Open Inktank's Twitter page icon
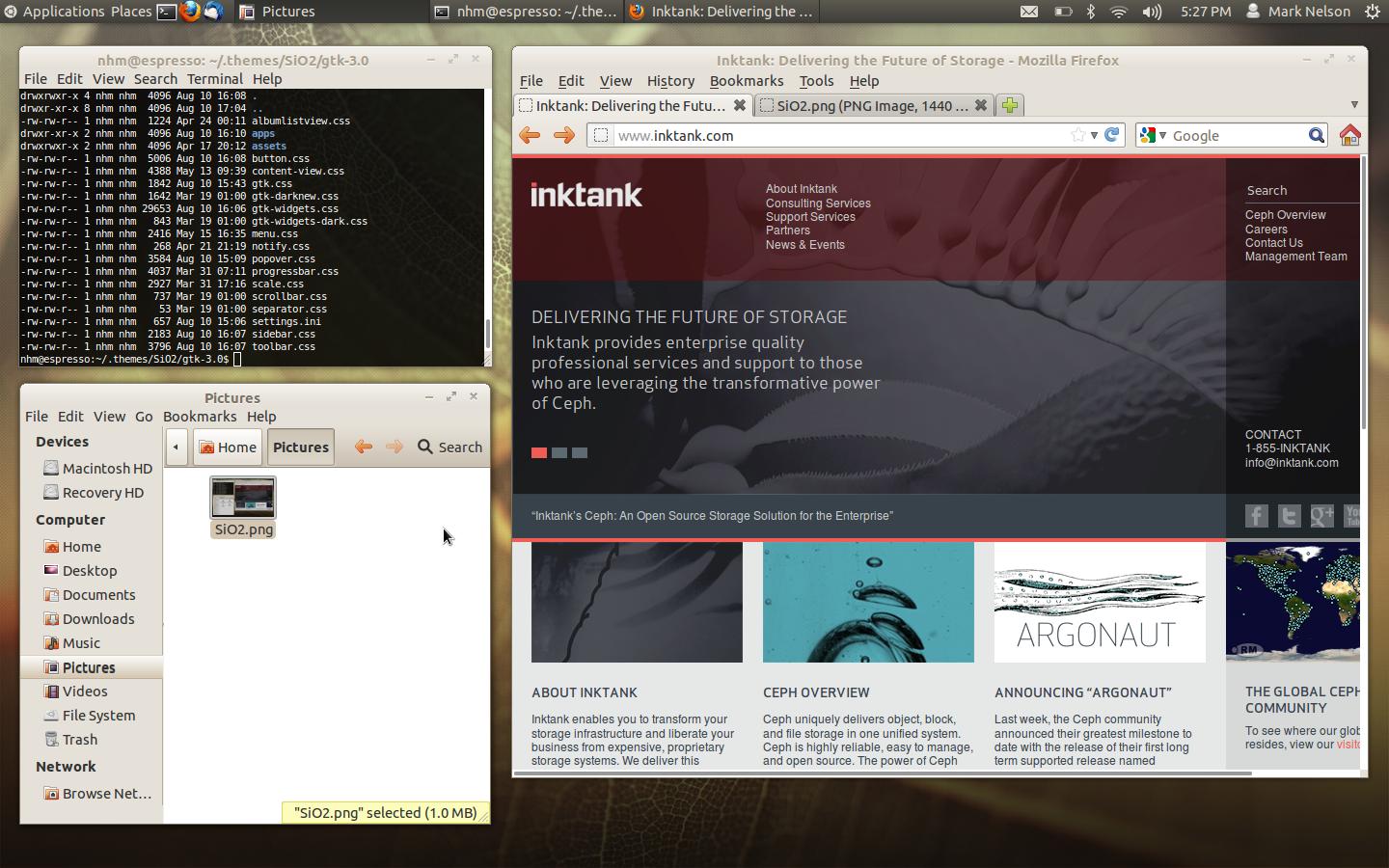 coord(1289,516)
